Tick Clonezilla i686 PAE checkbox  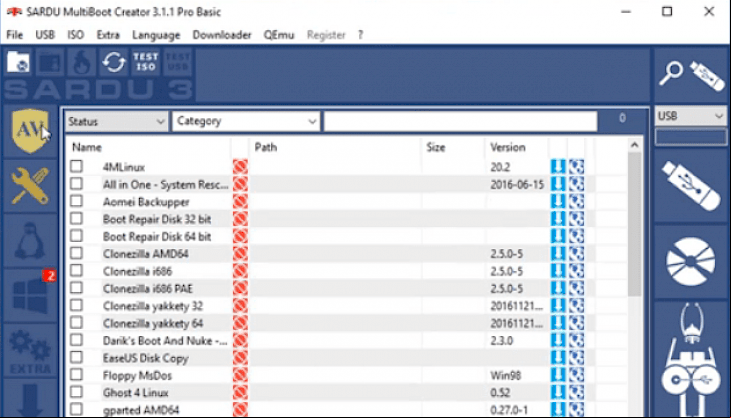coord(76,288)
